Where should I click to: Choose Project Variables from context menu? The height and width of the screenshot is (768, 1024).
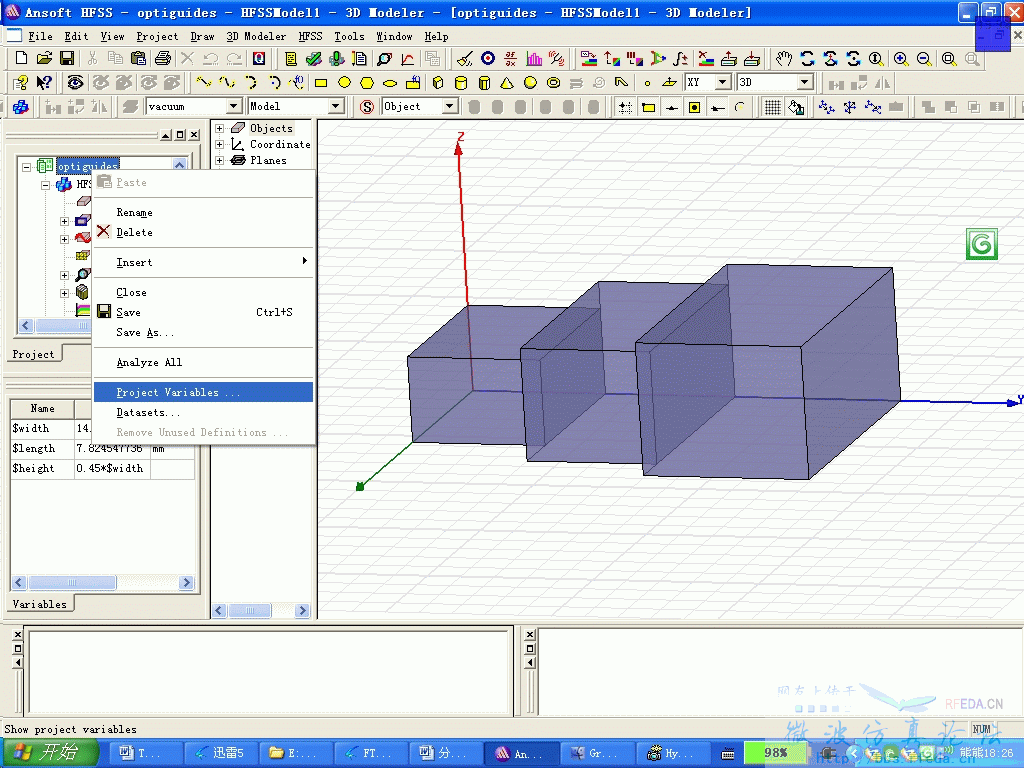coord(204,392)
